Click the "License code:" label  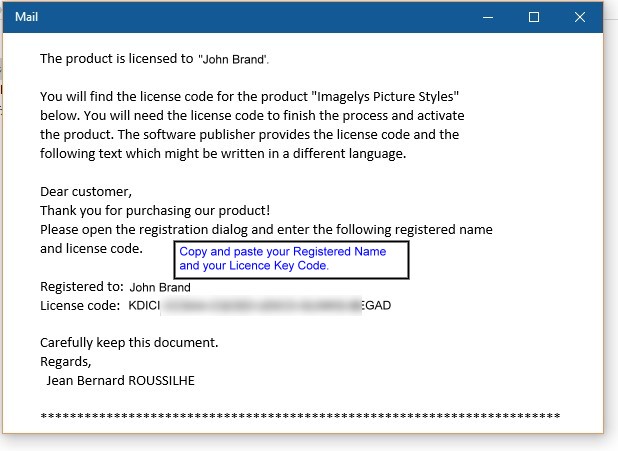point(80,305)
